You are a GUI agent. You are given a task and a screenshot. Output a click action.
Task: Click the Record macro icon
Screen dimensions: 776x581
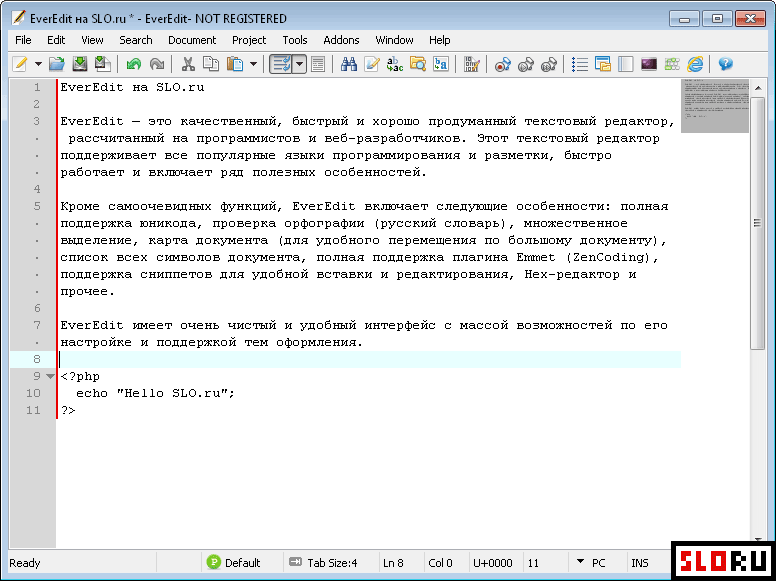pos(502,64)
